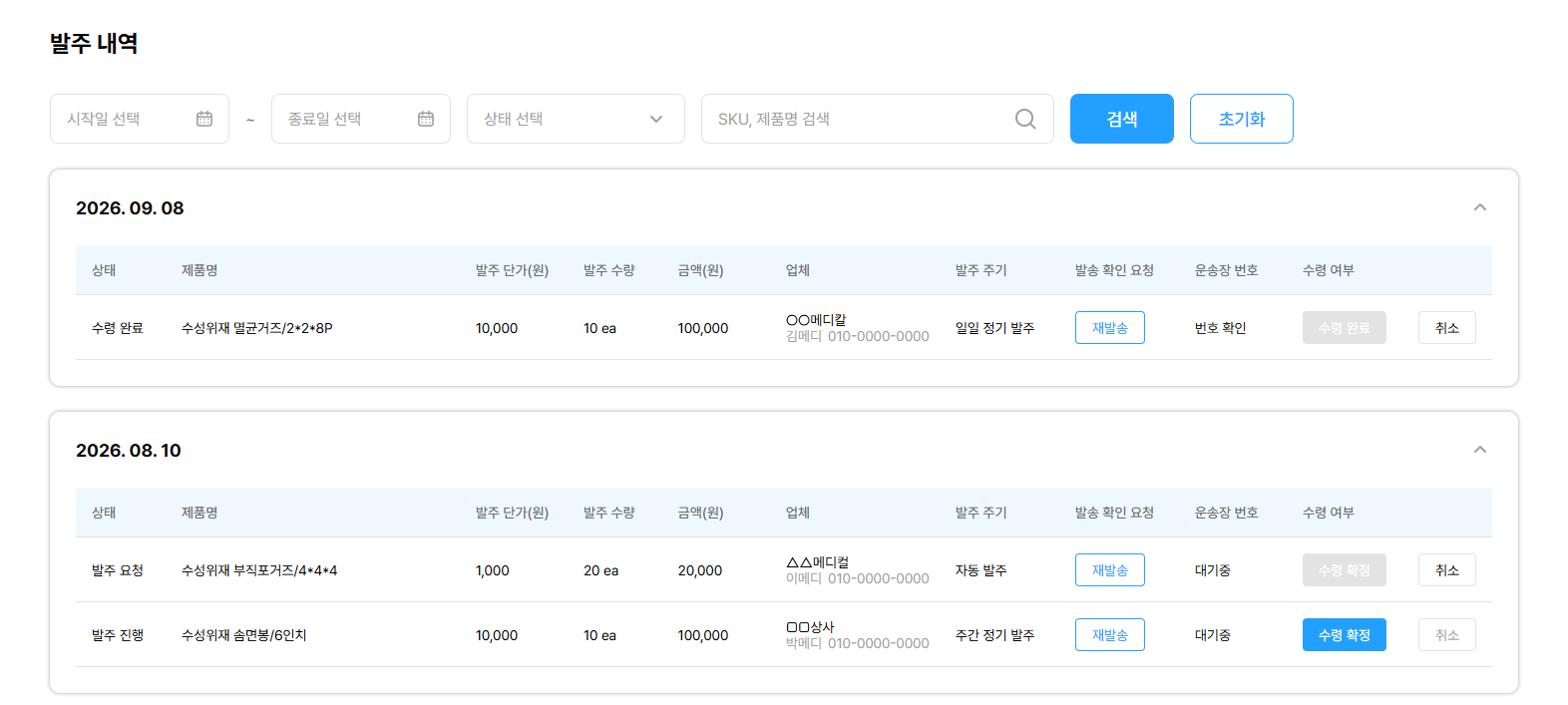Click 재발송 for 수성위재 솜면봉 row
Screen dimensions: 1568x705
[1110, 635]
